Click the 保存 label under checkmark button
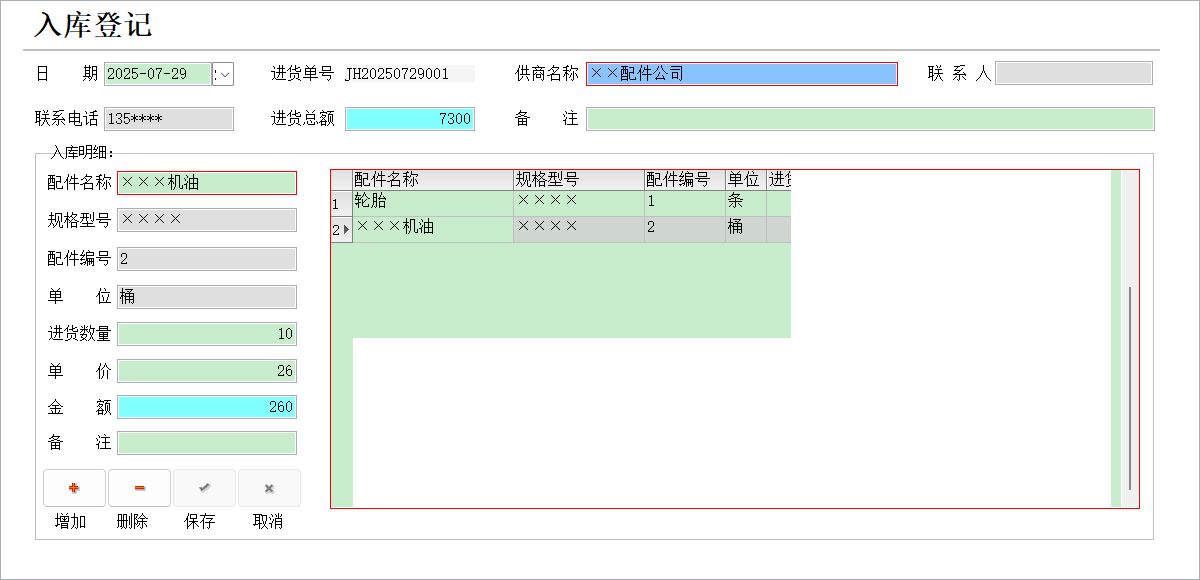Screen dimensions: 1200x580 click(199, 522)
